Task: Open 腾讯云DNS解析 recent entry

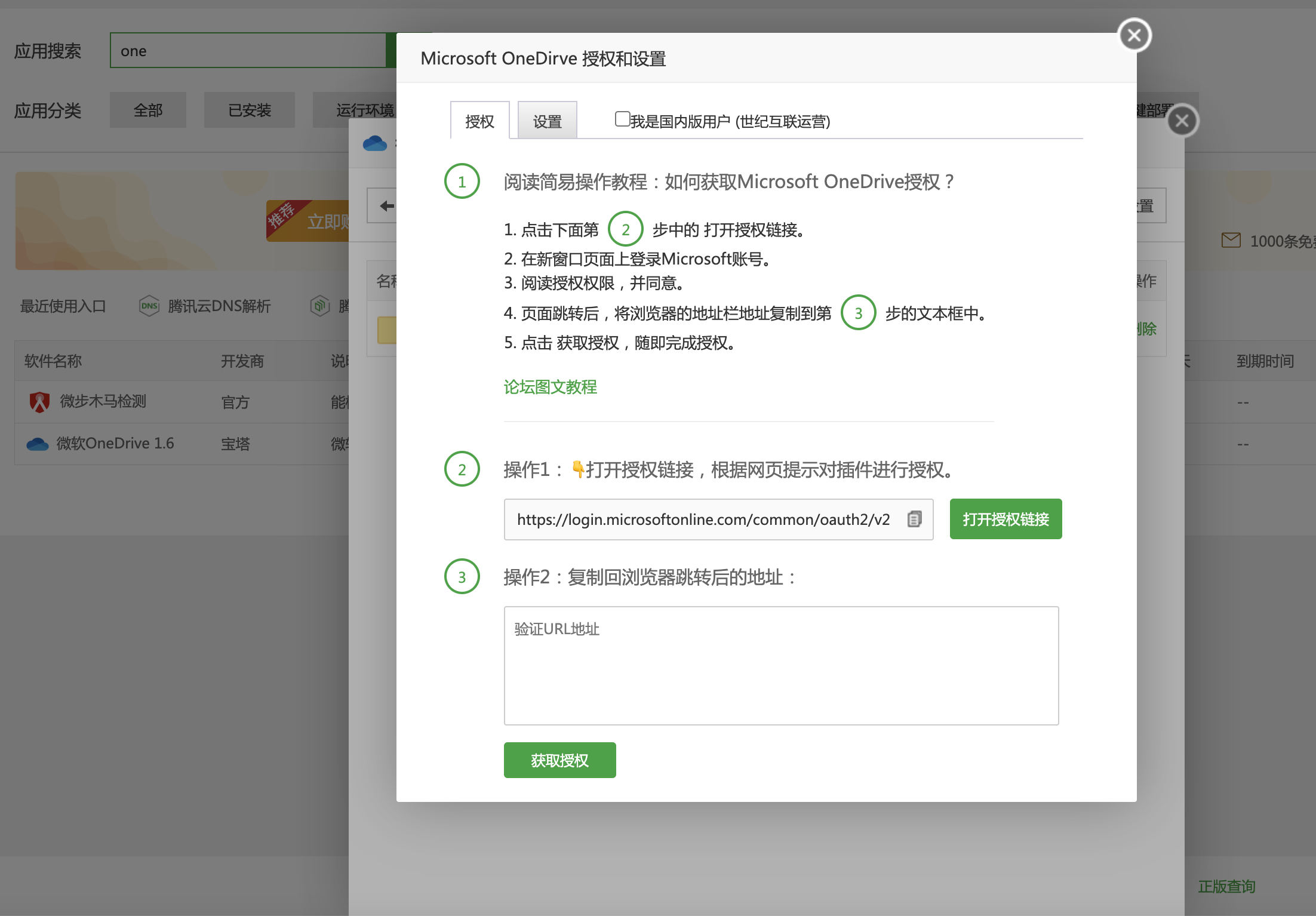Action: pos(219,306)
